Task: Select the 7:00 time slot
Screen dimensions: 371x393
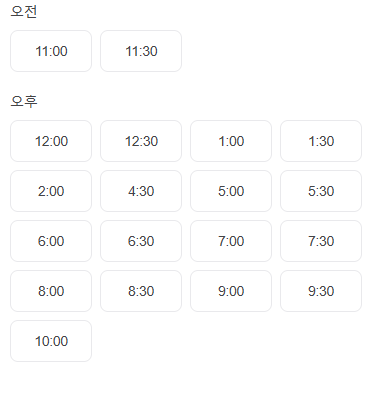Action: coord(231,241)
